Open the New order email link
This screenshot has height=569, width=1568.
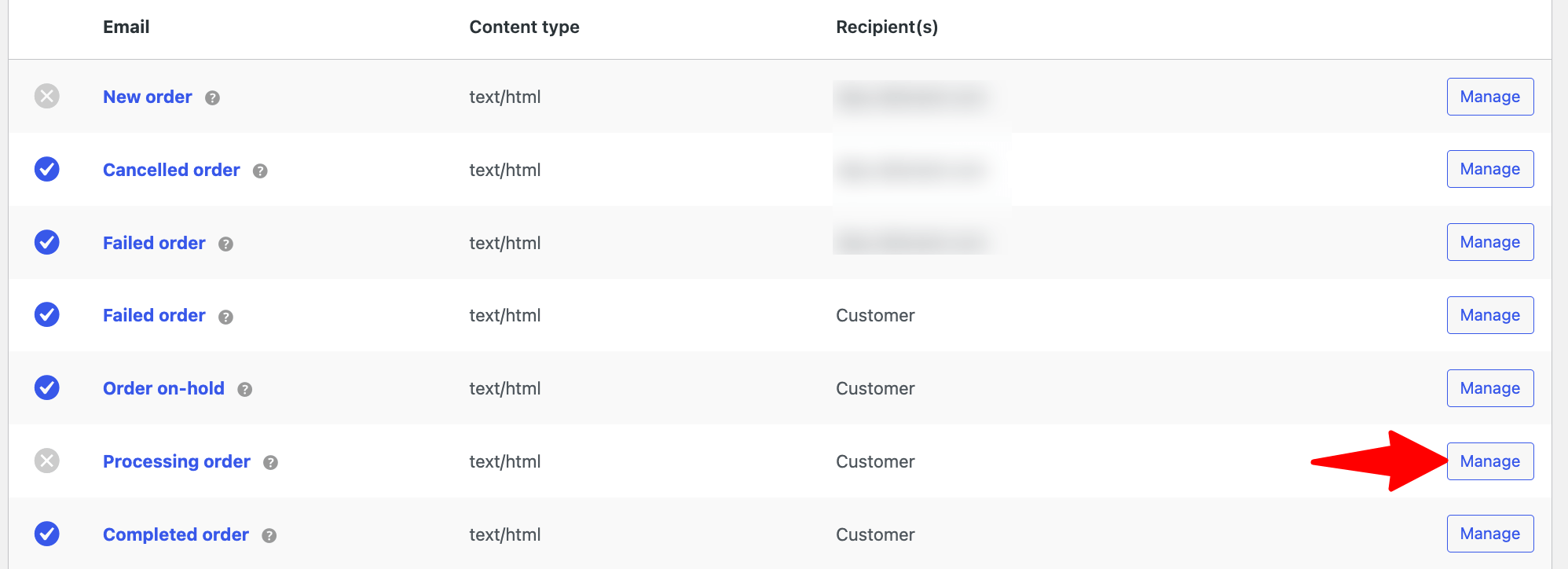pos(148,97)
